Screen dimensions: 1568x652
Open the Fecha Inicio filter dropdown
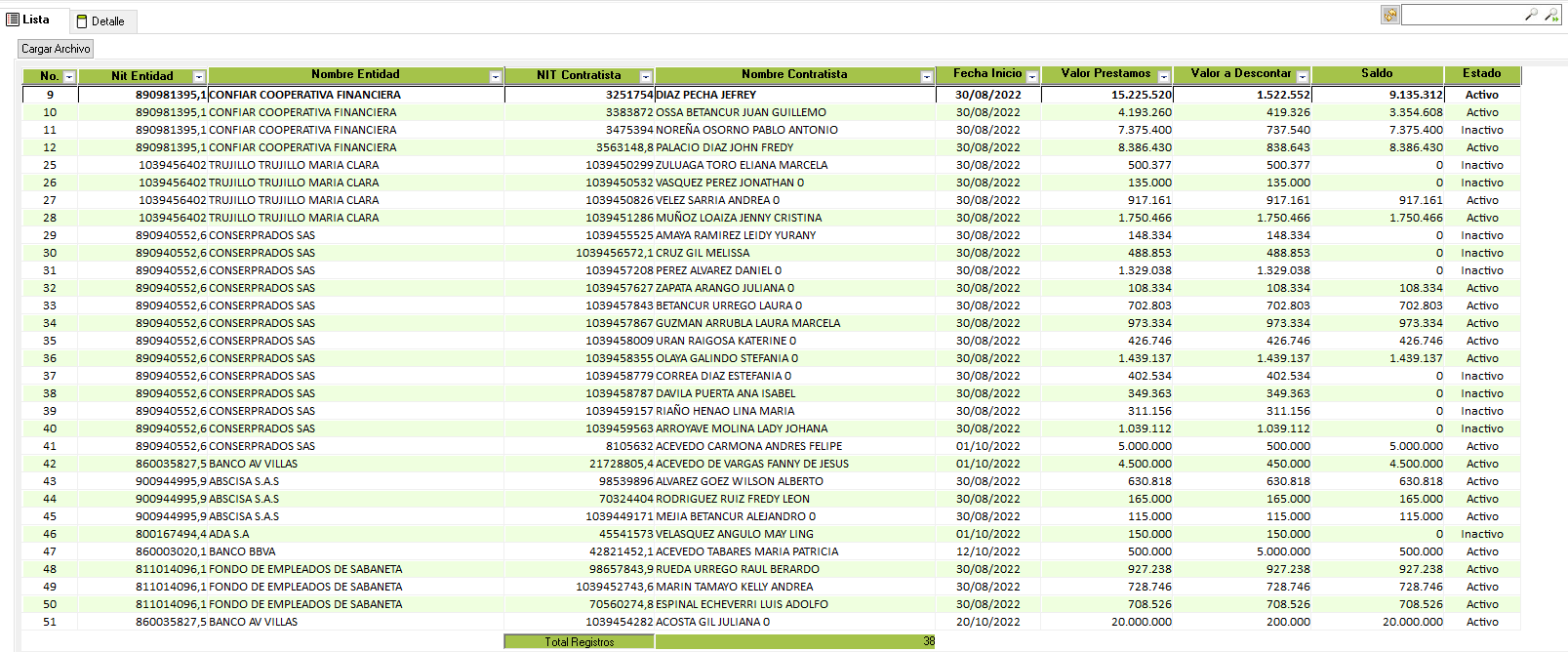[x=1031, y=76]
